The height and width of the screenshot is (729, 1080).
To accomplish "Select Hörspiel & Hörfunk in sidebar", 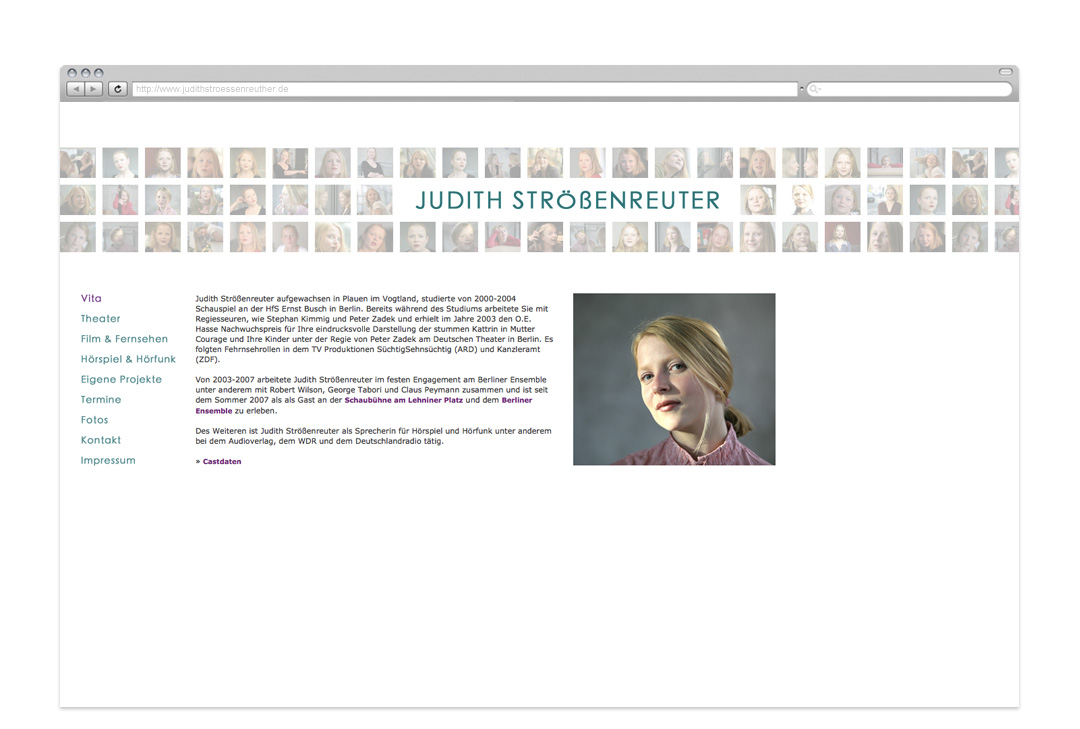I will coord(128,359).
